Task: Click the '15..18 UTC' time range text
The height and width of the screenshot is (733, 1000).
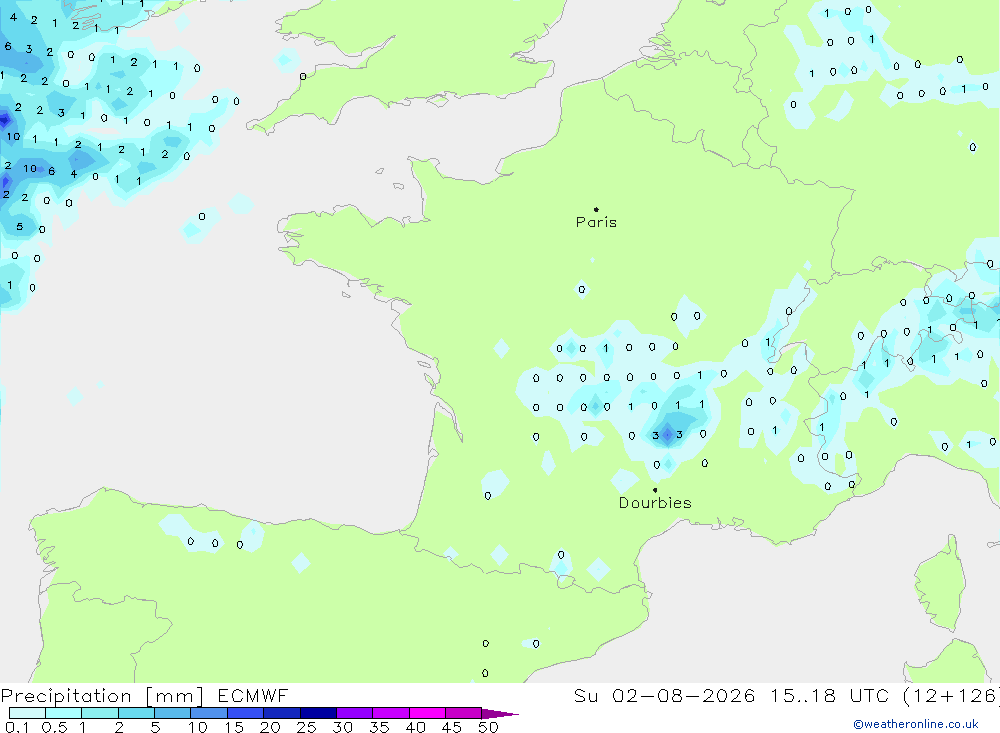Action: click(829, 696)
